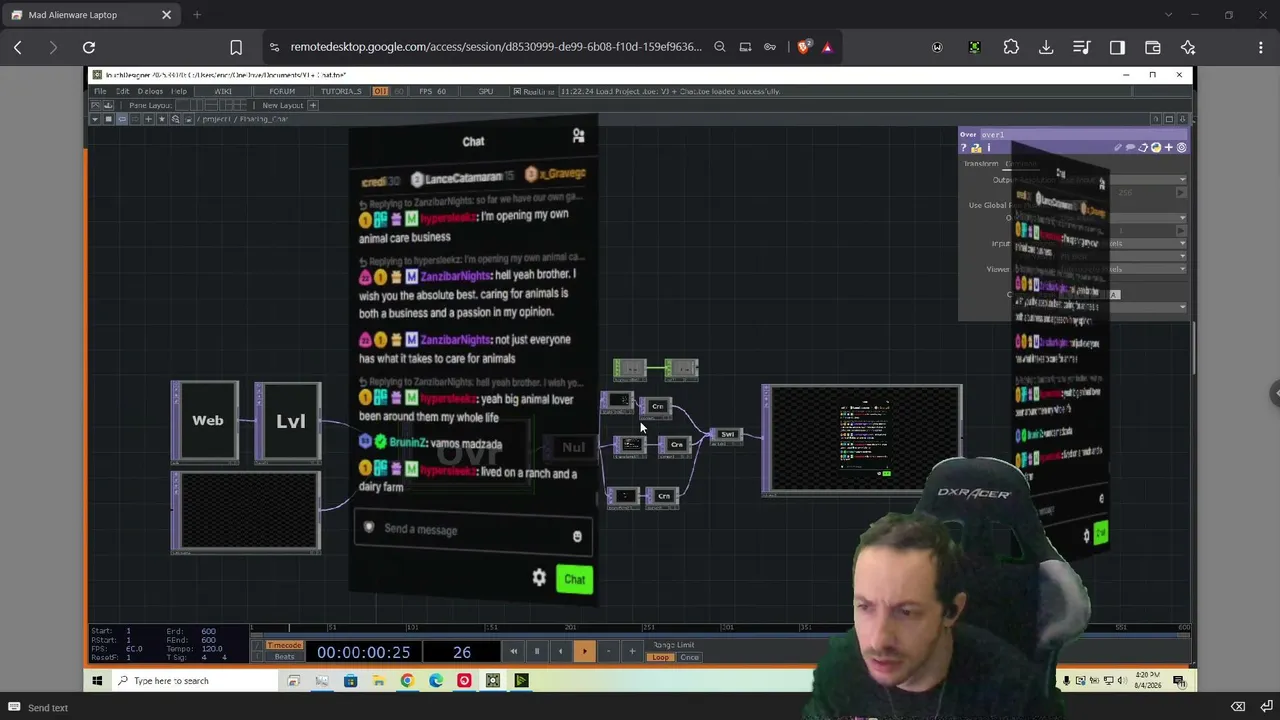1280x720 pixels.
Task: Open the Windows Start menu
Action: click(97, 681)
